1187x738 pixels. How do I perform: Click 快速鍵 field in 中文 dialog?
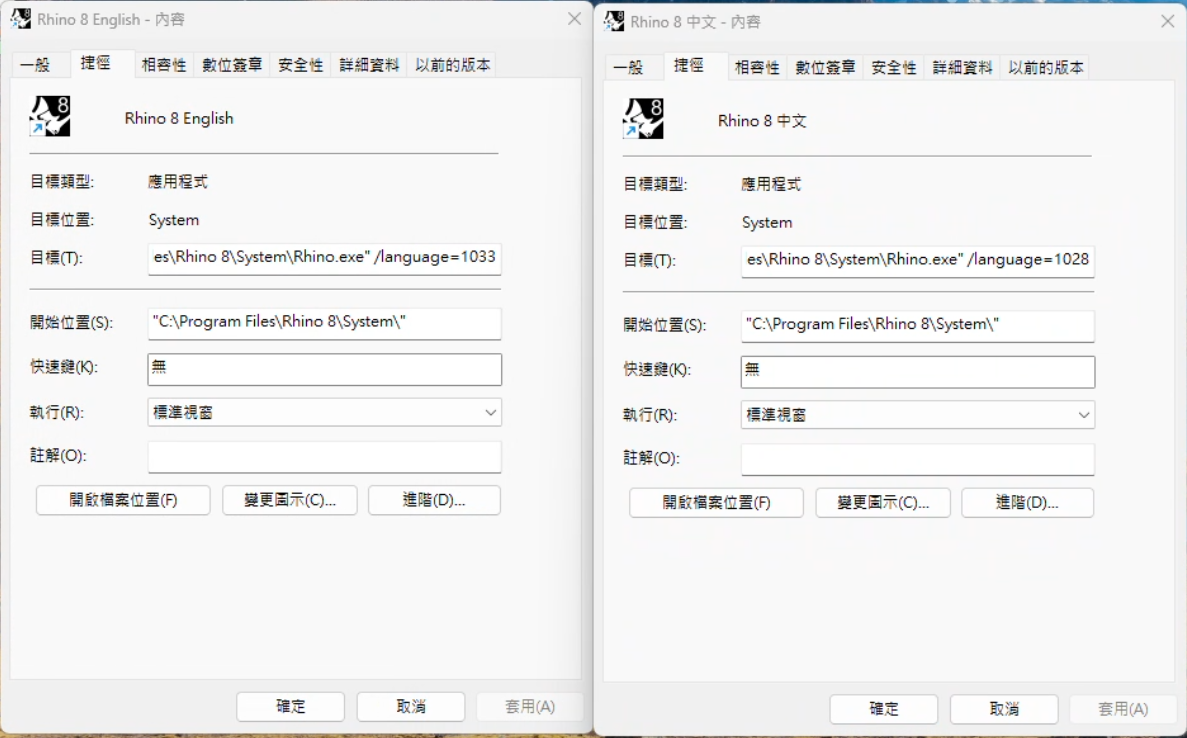(917, 371)
